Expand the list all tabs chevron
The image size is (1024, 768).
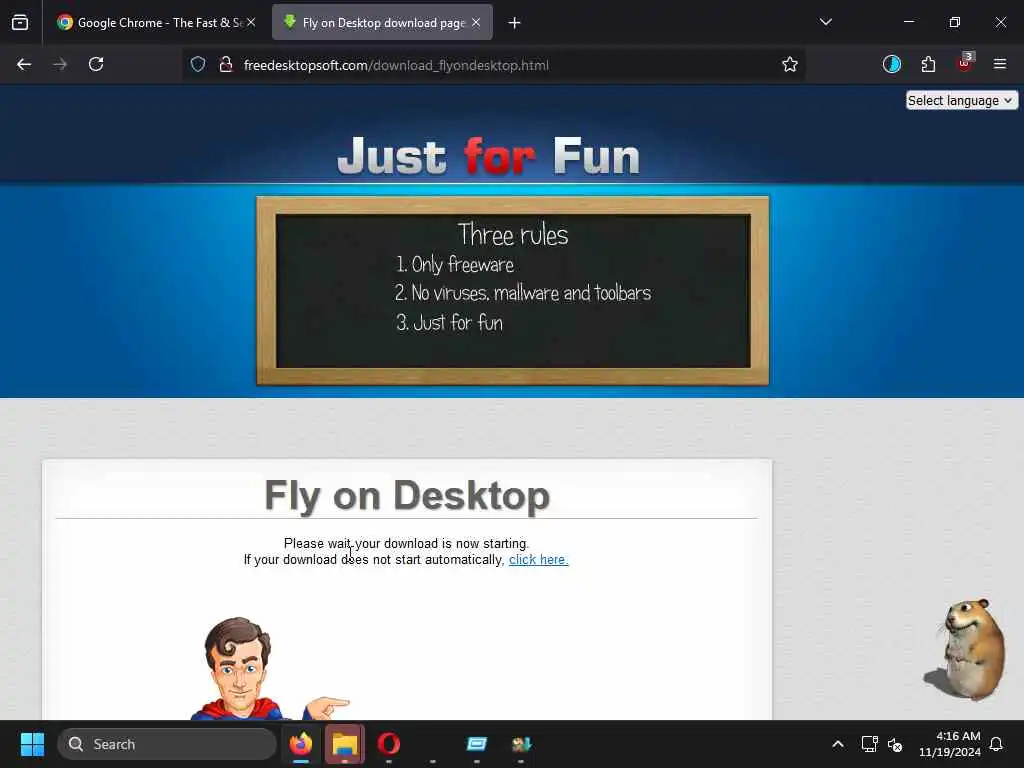pyautogui.click(x=825, y=22)
